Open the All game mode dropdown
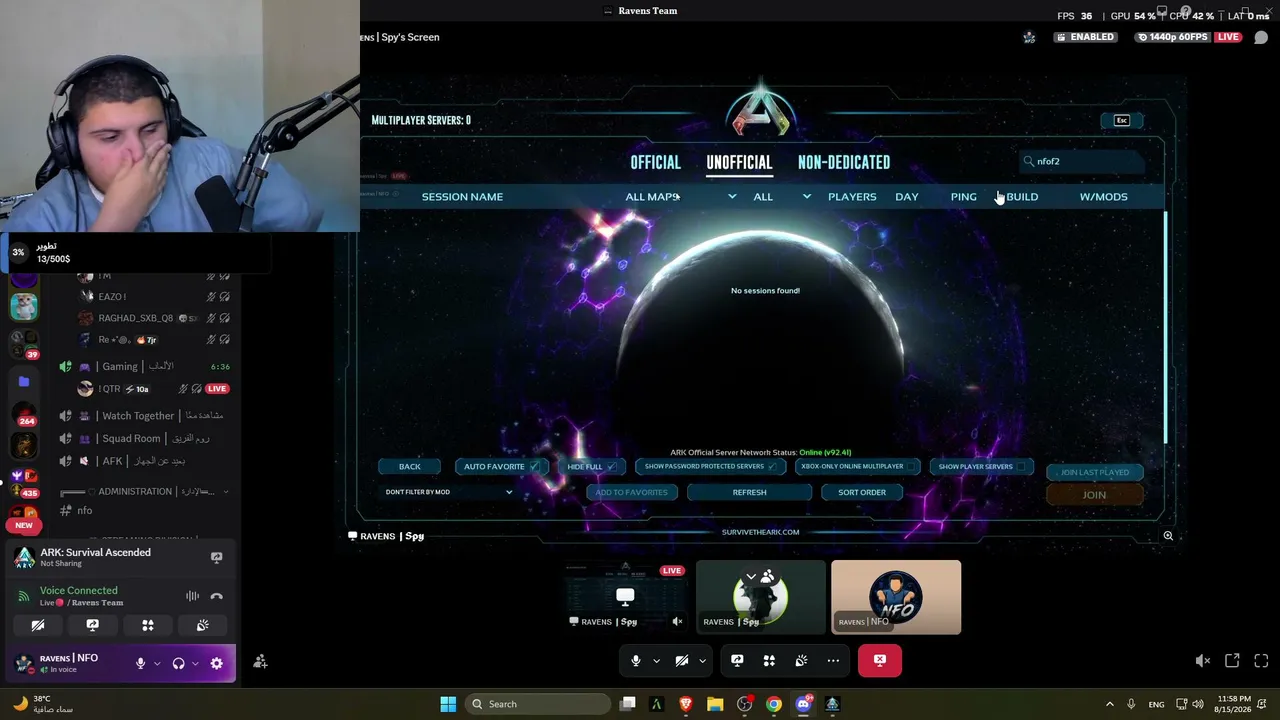Viewport: 1280px width, 720px height. [x=782, y=197]
